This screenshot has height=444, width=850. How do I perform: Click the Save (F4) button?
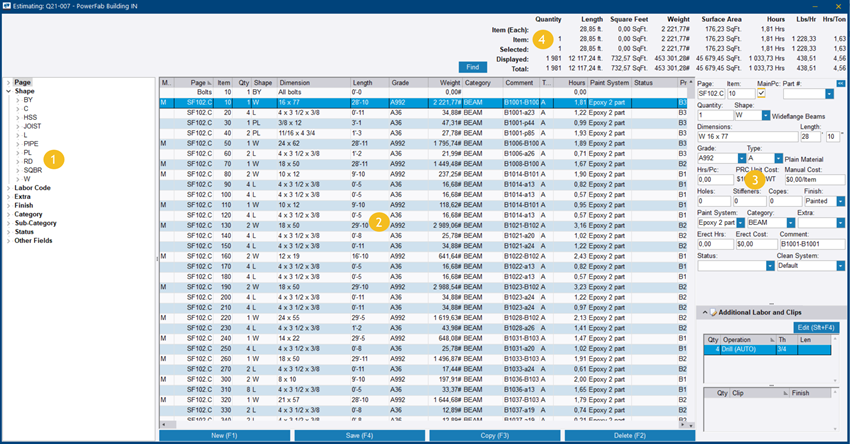(357, 436)
